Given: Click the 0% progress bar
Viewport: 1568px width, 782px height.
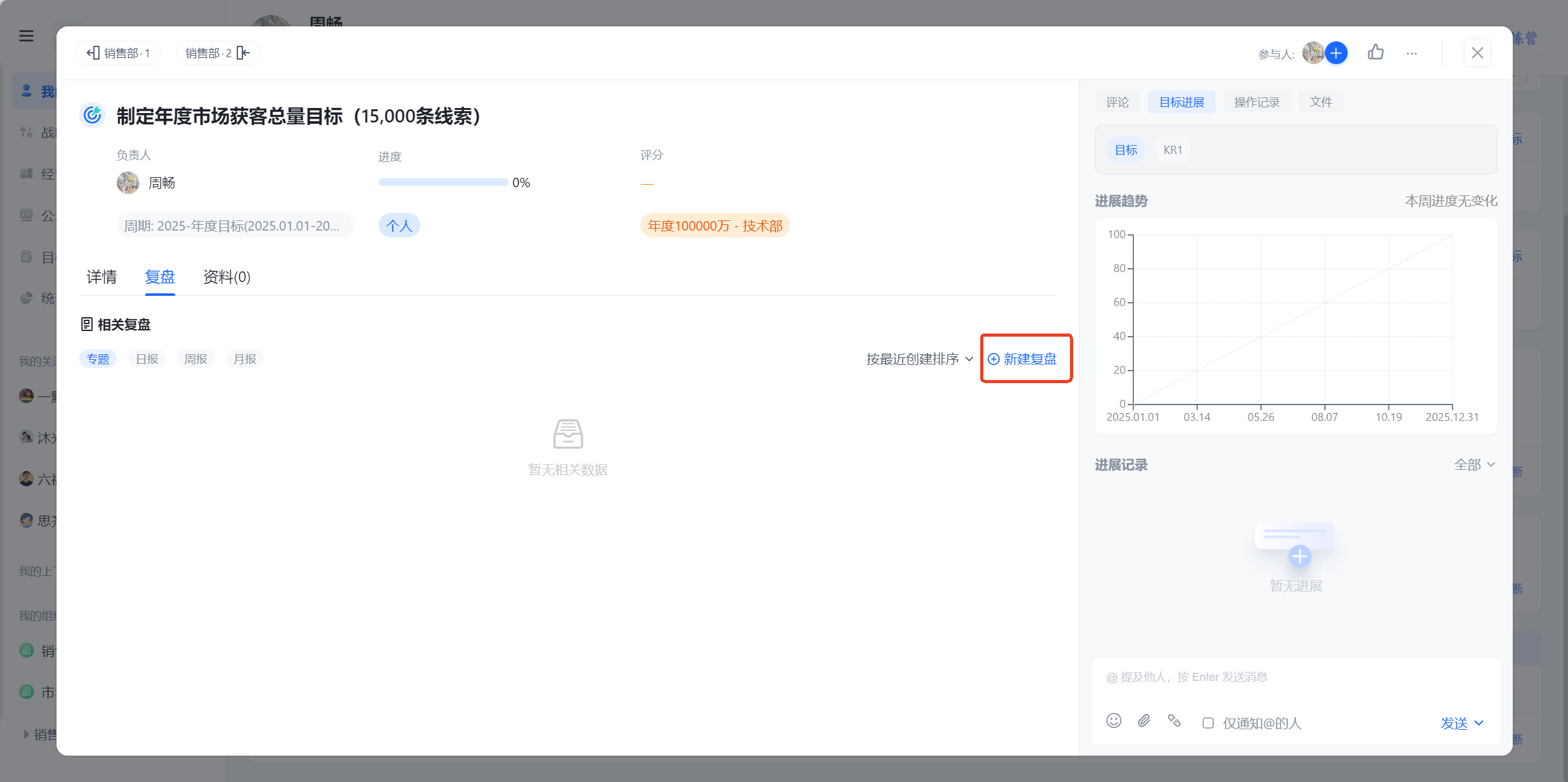Looking at the screenshot, I should 443,183.
